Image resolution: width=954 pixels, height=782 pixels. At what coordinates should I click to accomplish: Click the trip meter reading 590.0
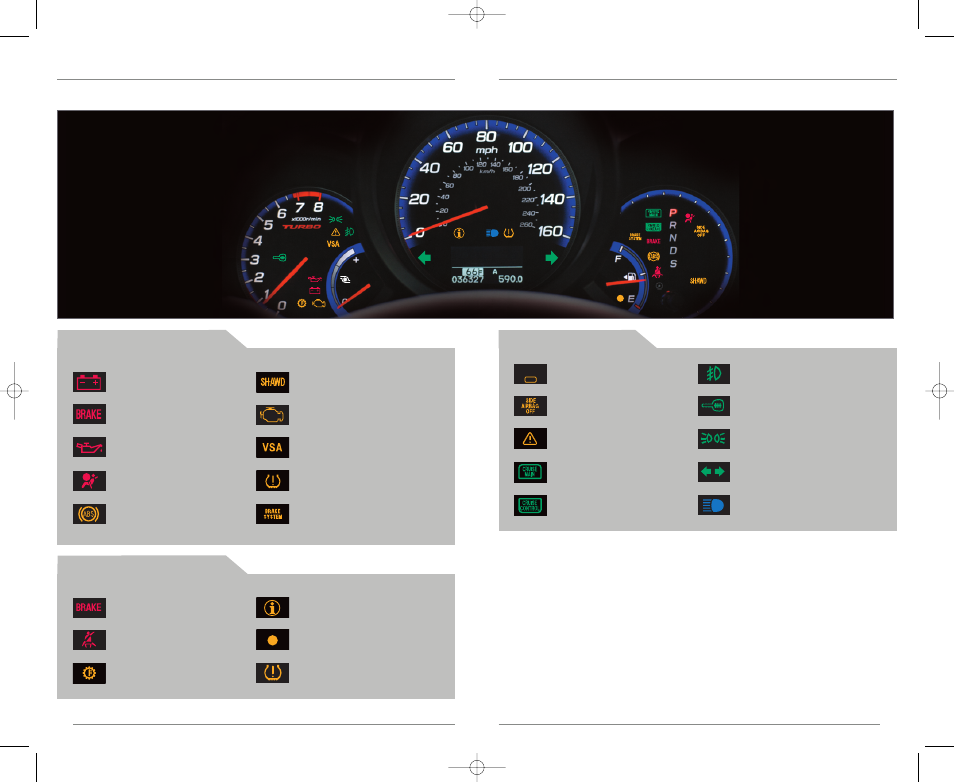pos(510,279)
